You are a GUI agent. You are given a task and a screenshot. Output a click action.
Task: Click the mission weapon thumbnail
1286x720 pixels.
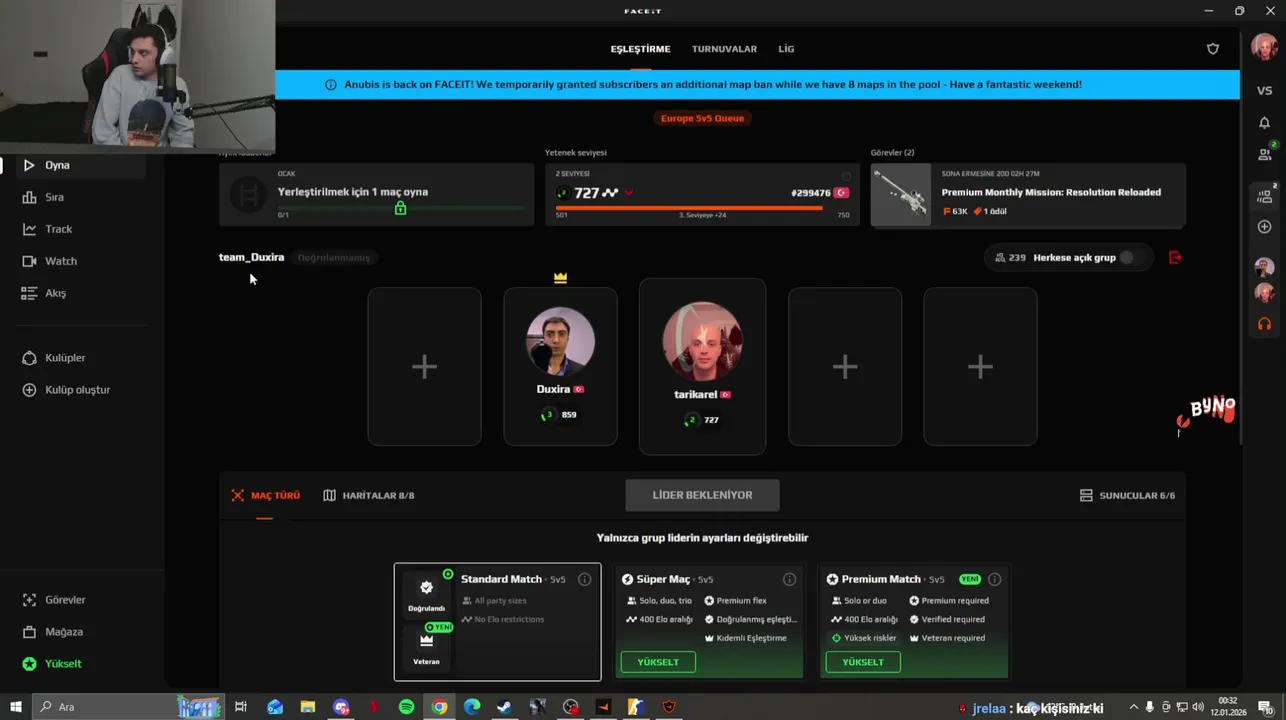[901, 195]
